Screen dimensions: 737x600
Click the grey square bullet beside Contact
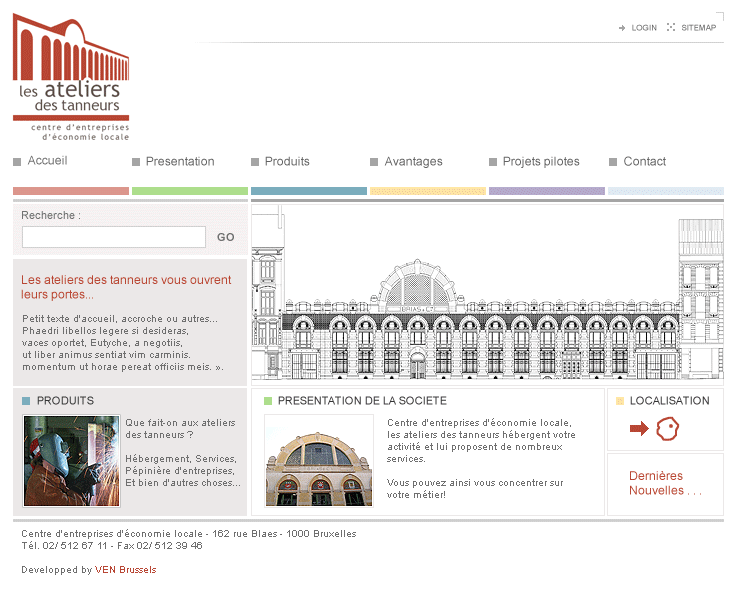(613, 162)
